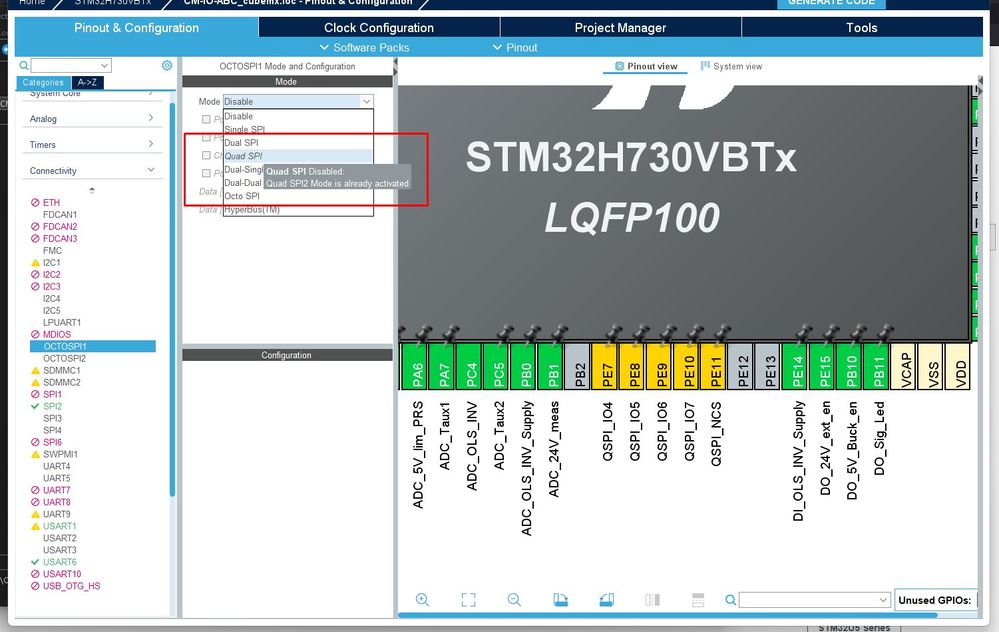Switch the list to A->Z sorting
The height and width of the screenshot is (632, 999).
(87, 82)
